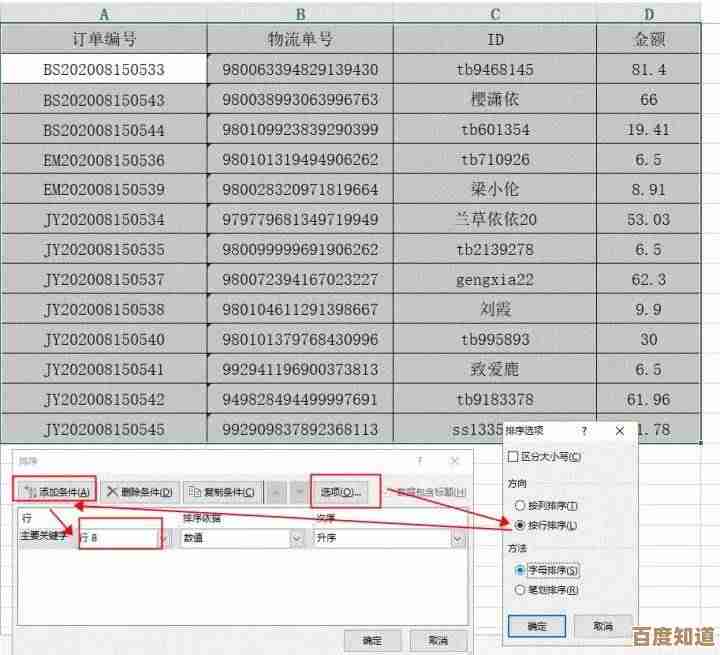Click help question mark in 排序选项 dialog

(584, 430)
